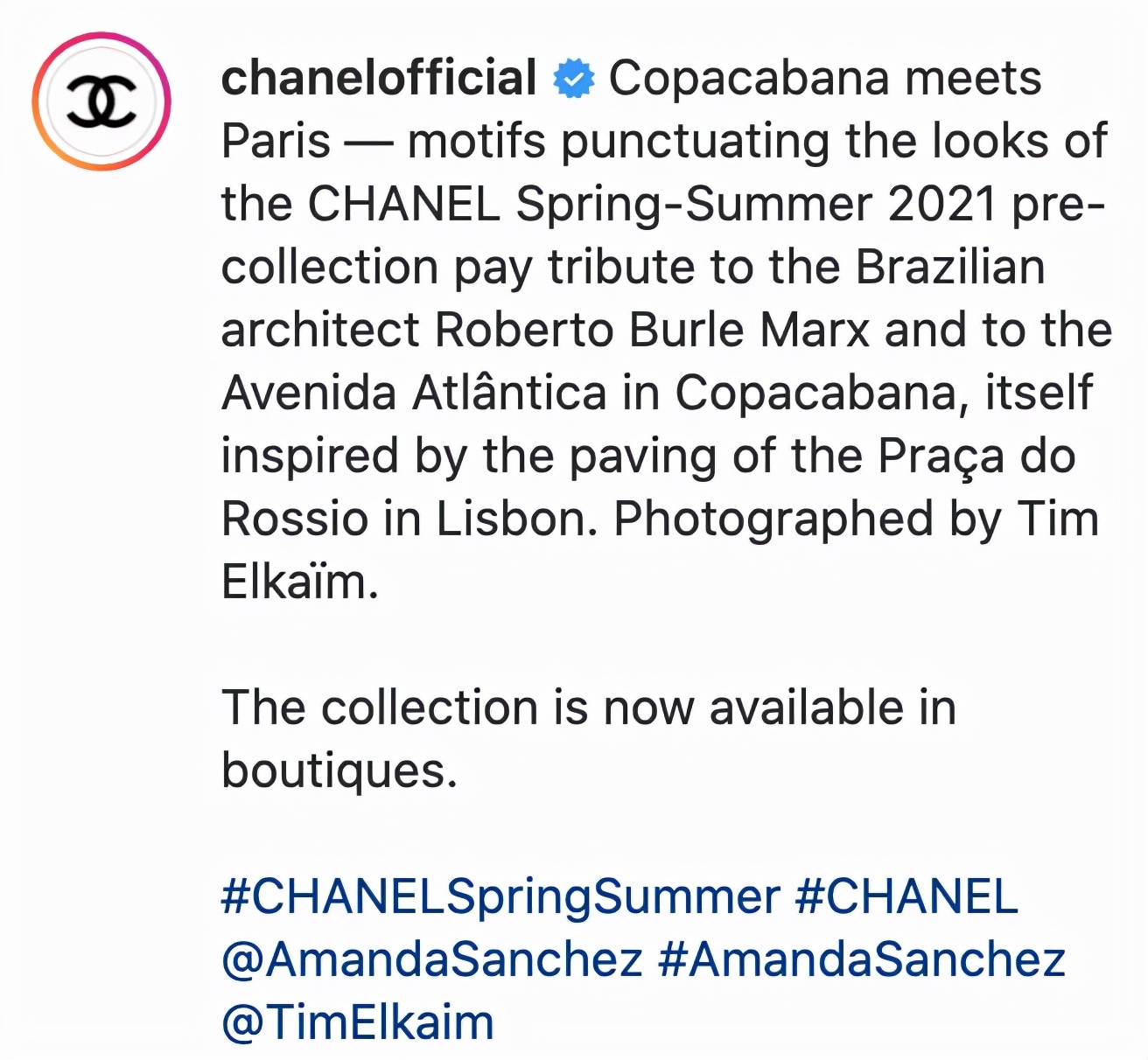This screenshot has height=1060, width=1148.
Task: Click the blue verified badge
Action: click(573, 79)
